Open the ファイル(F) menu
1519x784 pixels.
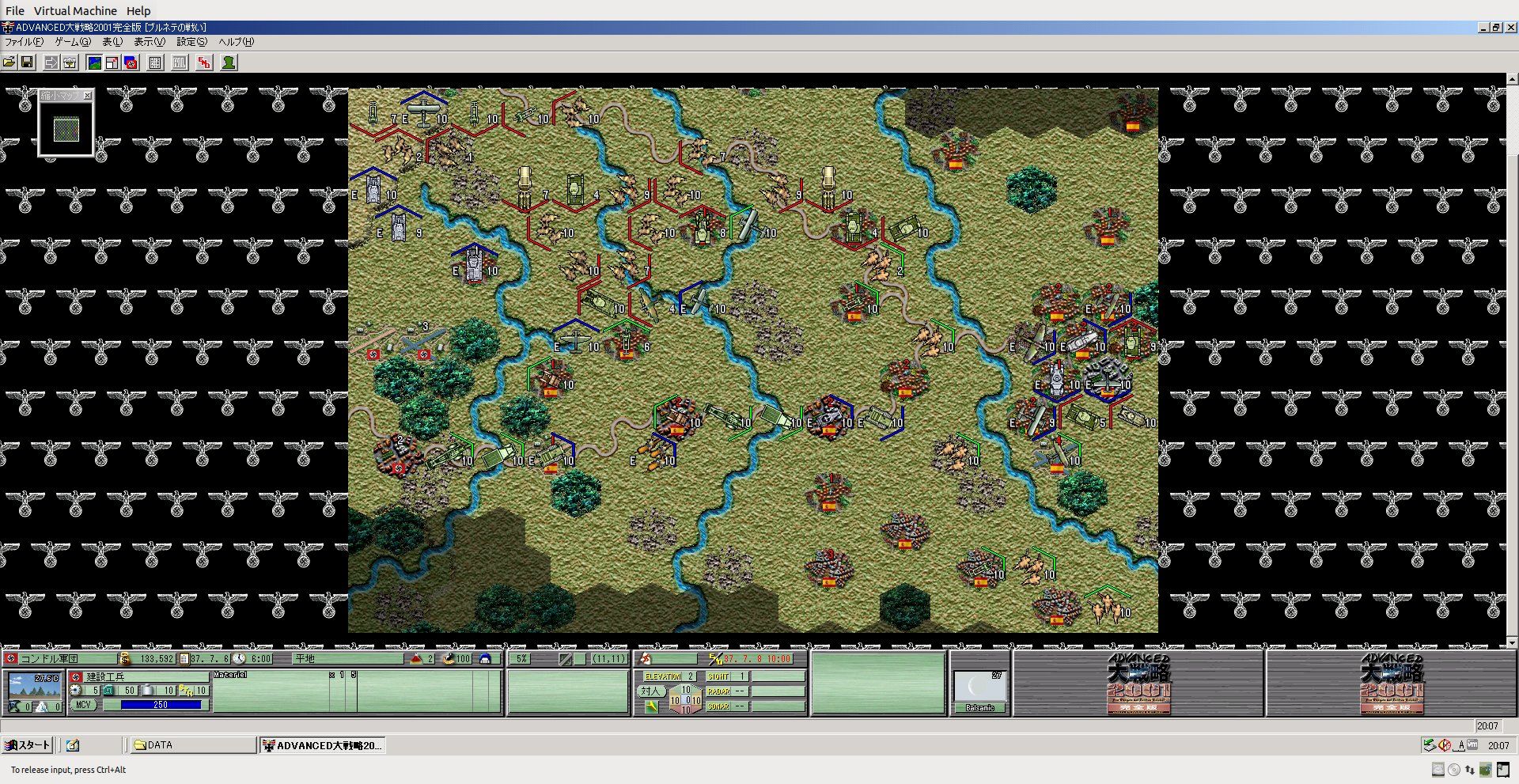tap(25, 42)
